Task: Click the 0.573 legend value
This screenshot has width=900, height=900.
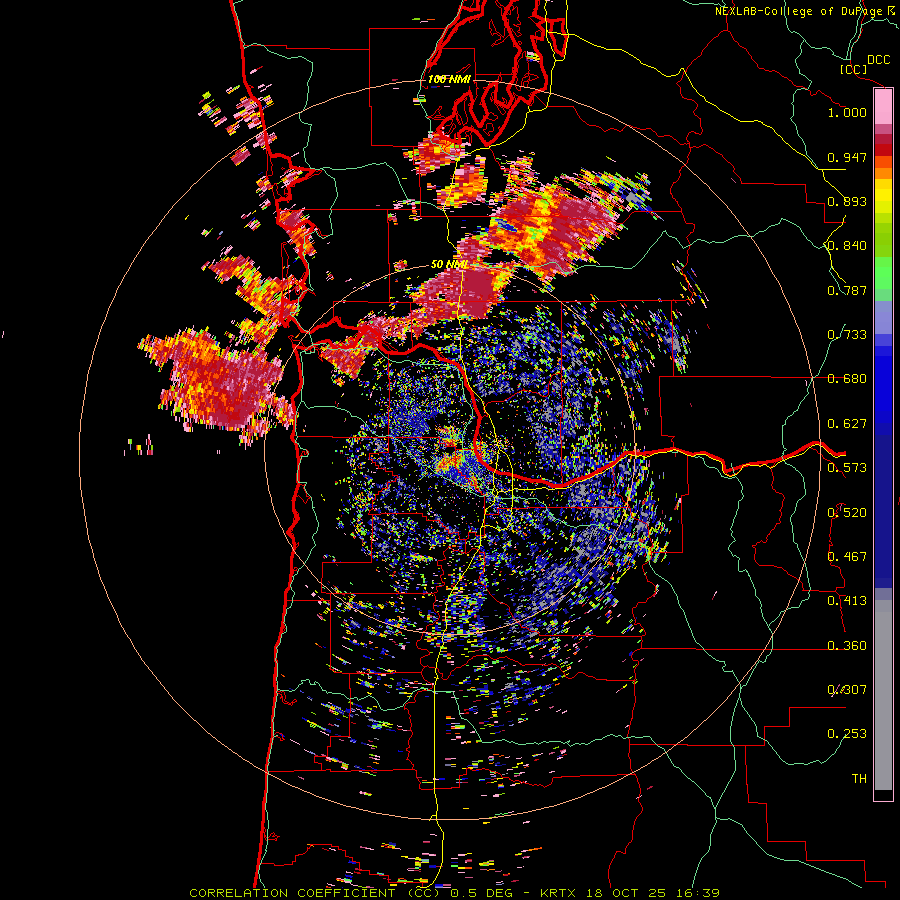Action: pos(847,468)
